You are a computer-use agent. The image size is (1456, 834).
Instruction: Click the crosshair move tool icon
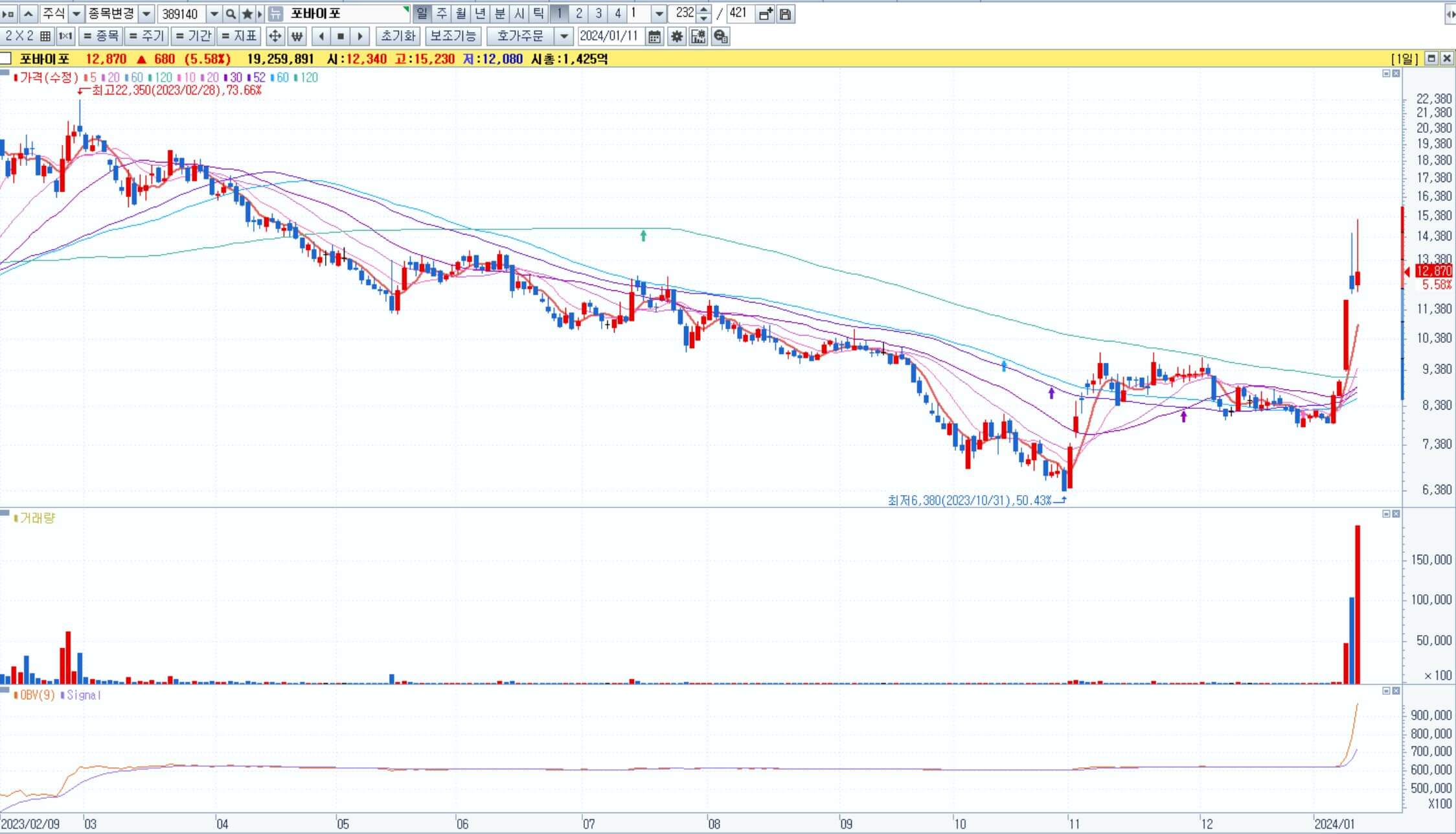(x=275, y=36)
